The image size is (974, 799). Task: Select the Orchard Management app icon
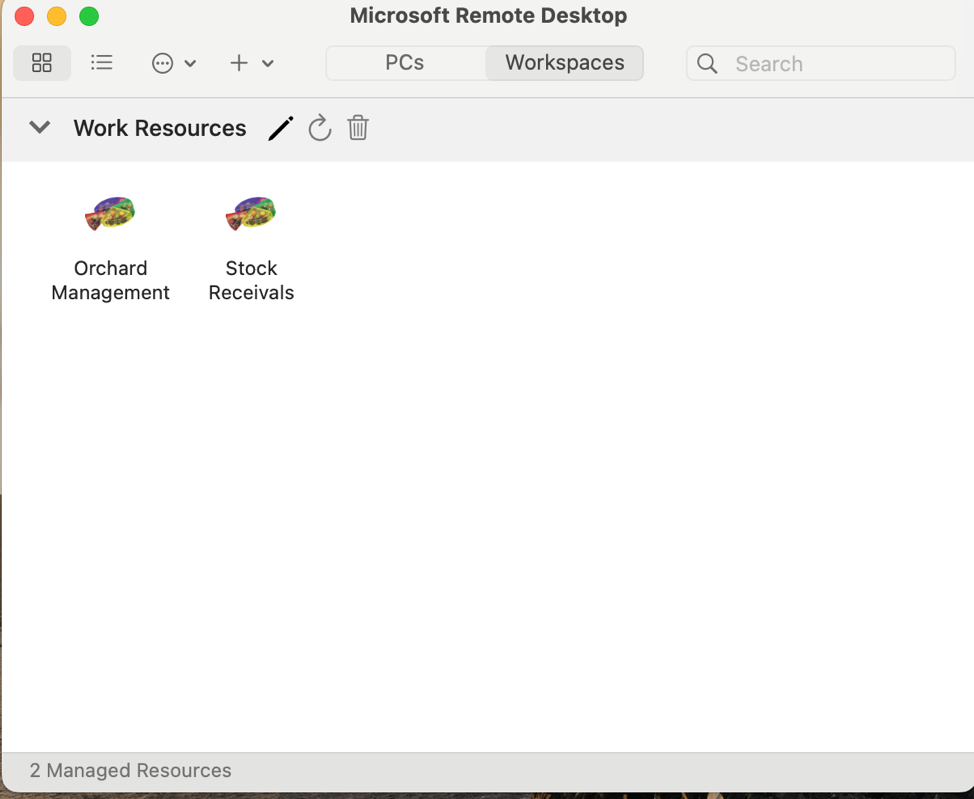pos(110,213)
